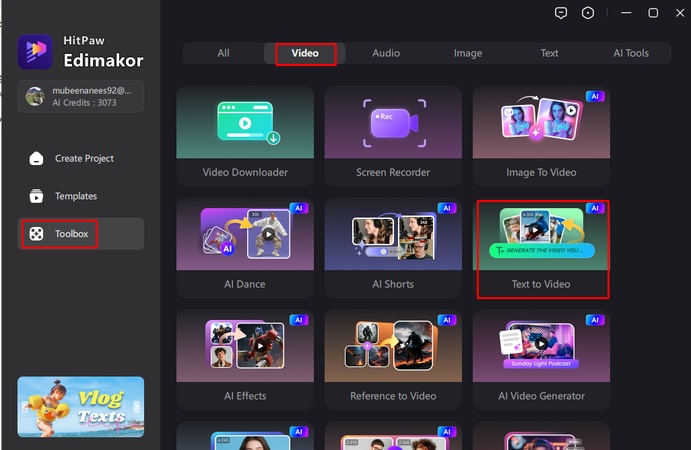Viewport: 691px width, 450px height.
Task: Click the AI badge on AI Dance
Action: tap(299, 208)
